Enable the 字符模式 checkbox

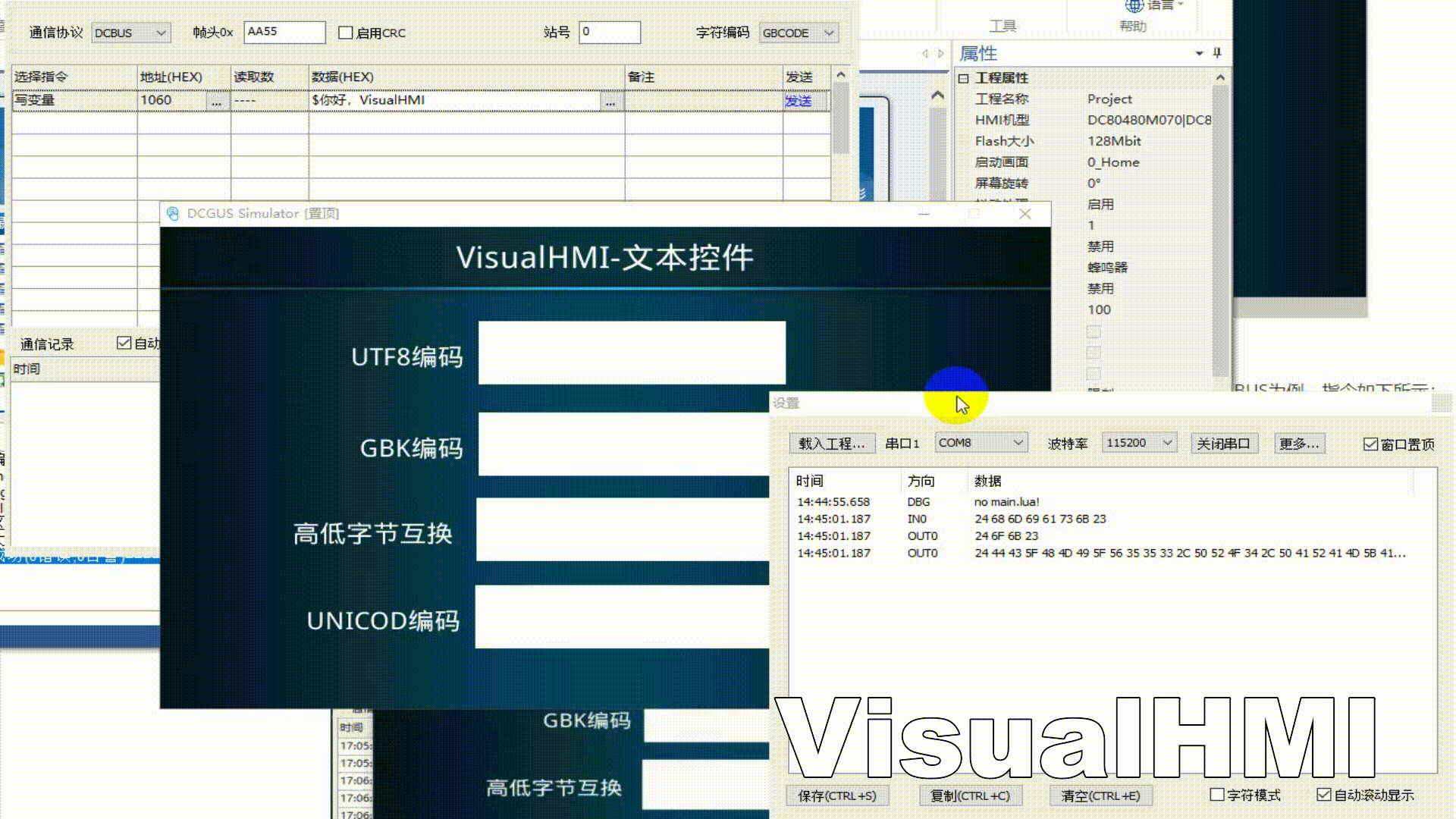[x=1217, y=795]
